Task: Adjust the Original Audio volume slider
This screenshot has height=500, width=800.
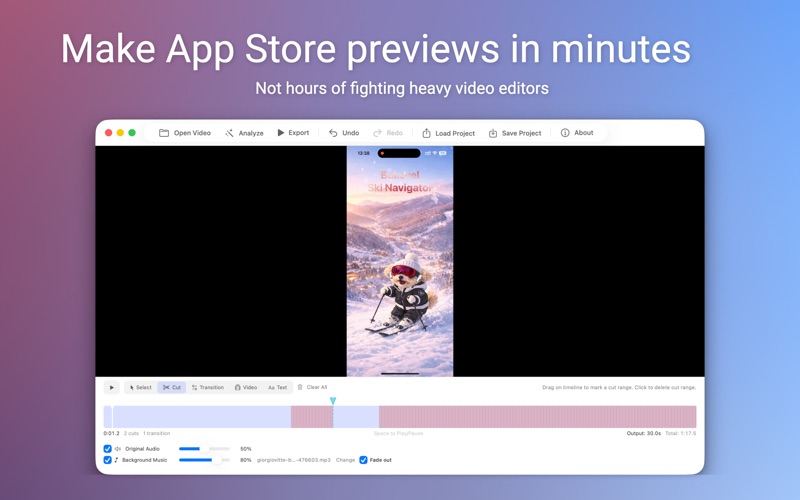Action: 204,449
